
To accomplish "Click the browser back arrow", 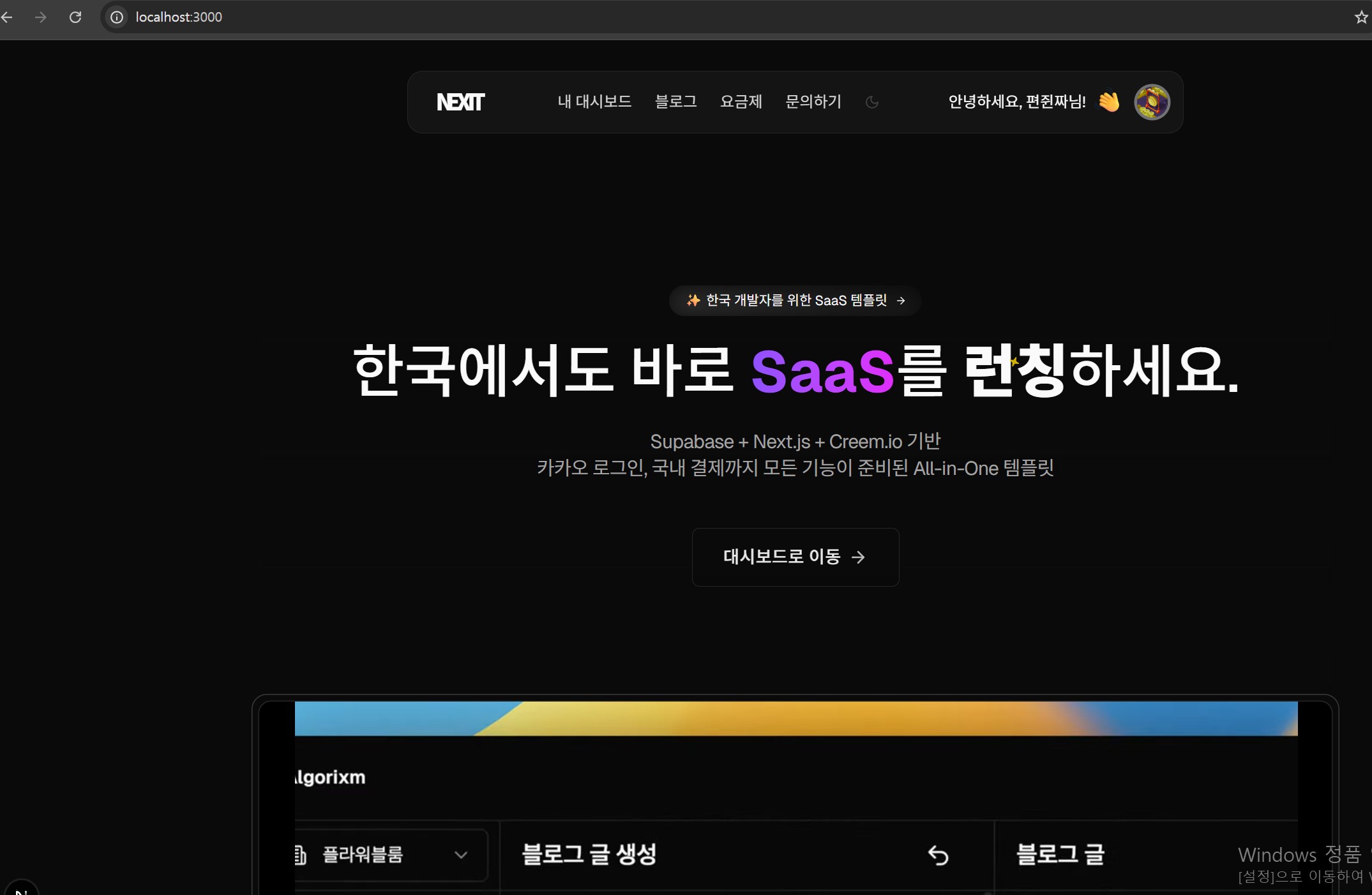I will pos(7,17).
